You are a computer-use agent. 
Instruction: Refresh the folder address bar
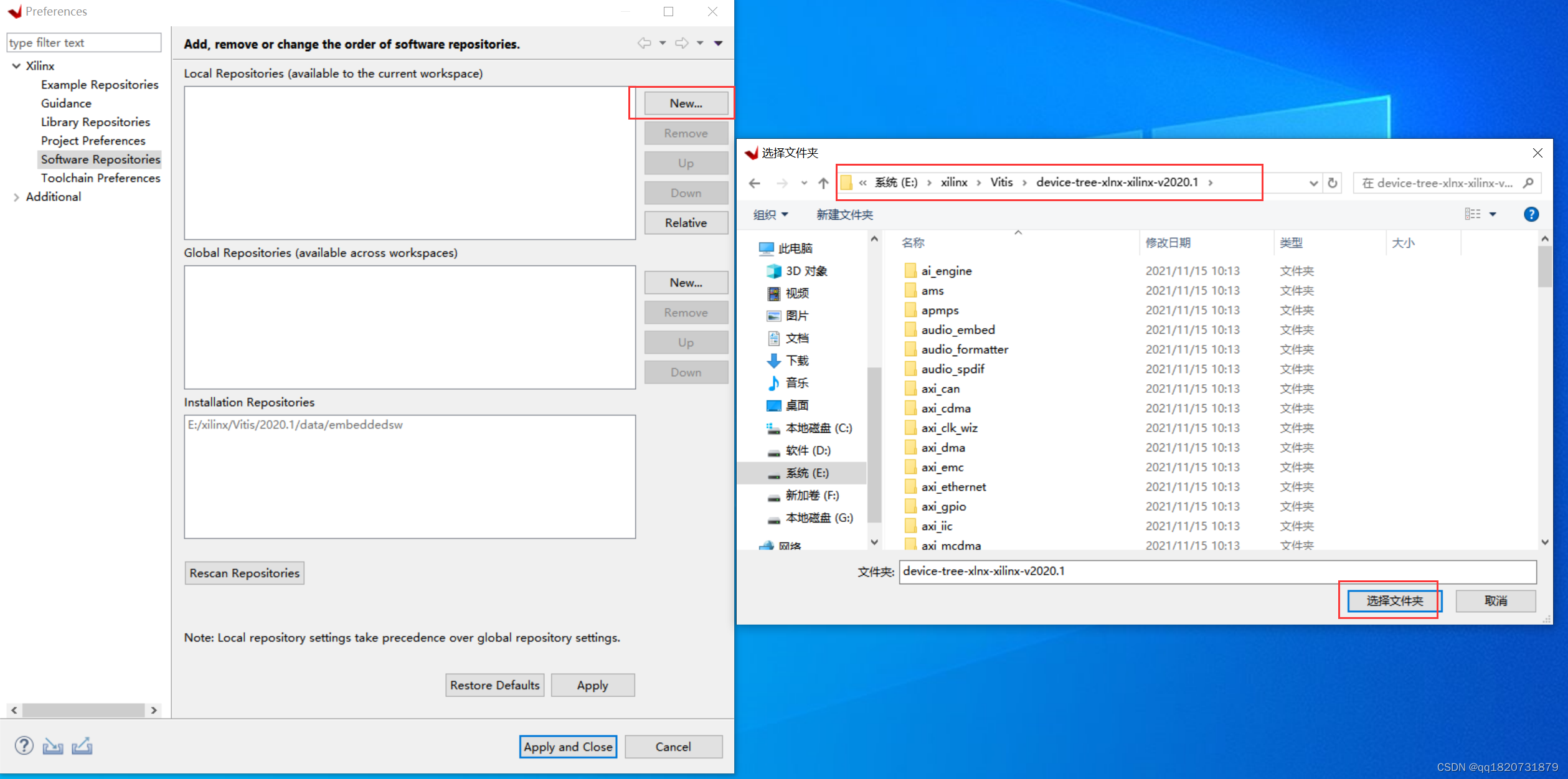click(1333, 183)
